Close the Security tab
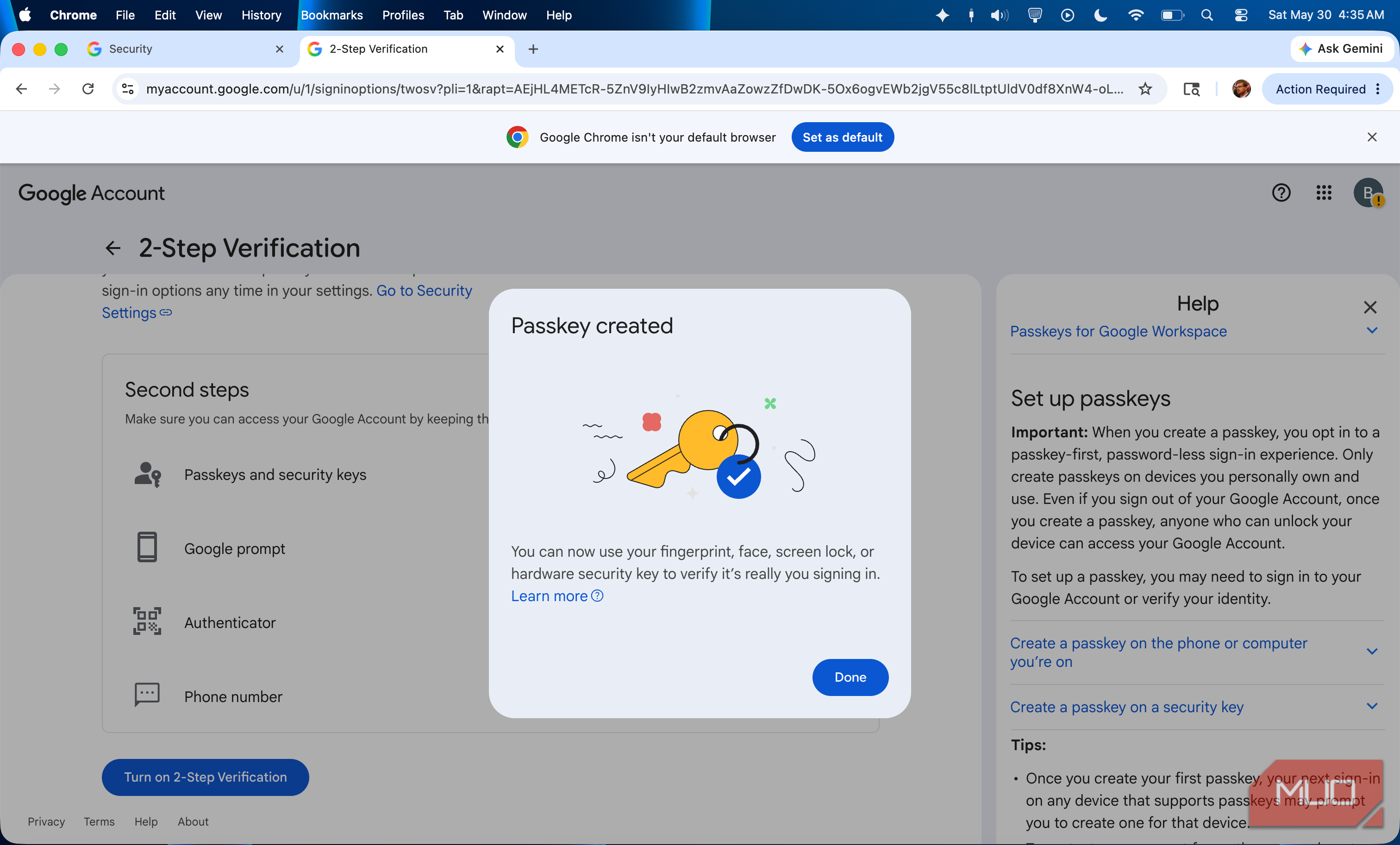This screenshot has height=845, width=1400. point(280,50)
